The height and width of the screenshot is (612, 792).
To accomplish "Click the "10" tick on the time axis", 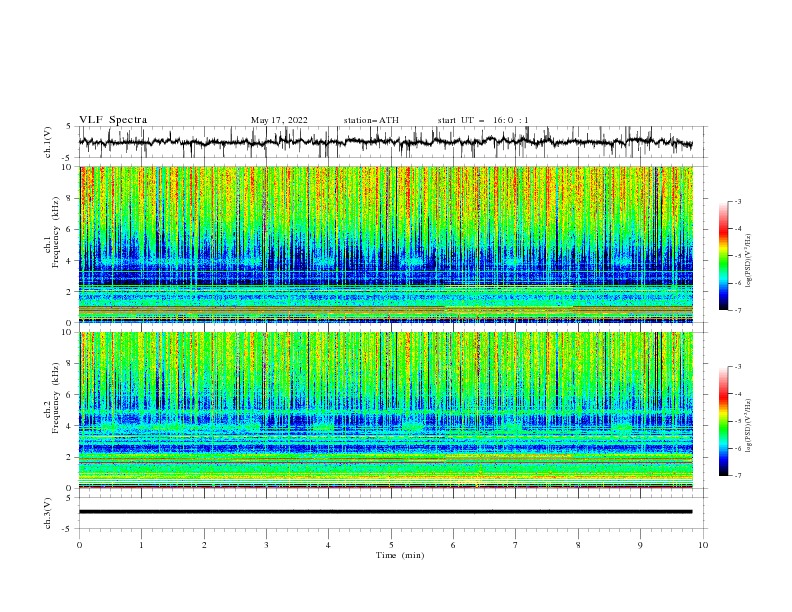I will click(703, 545).
